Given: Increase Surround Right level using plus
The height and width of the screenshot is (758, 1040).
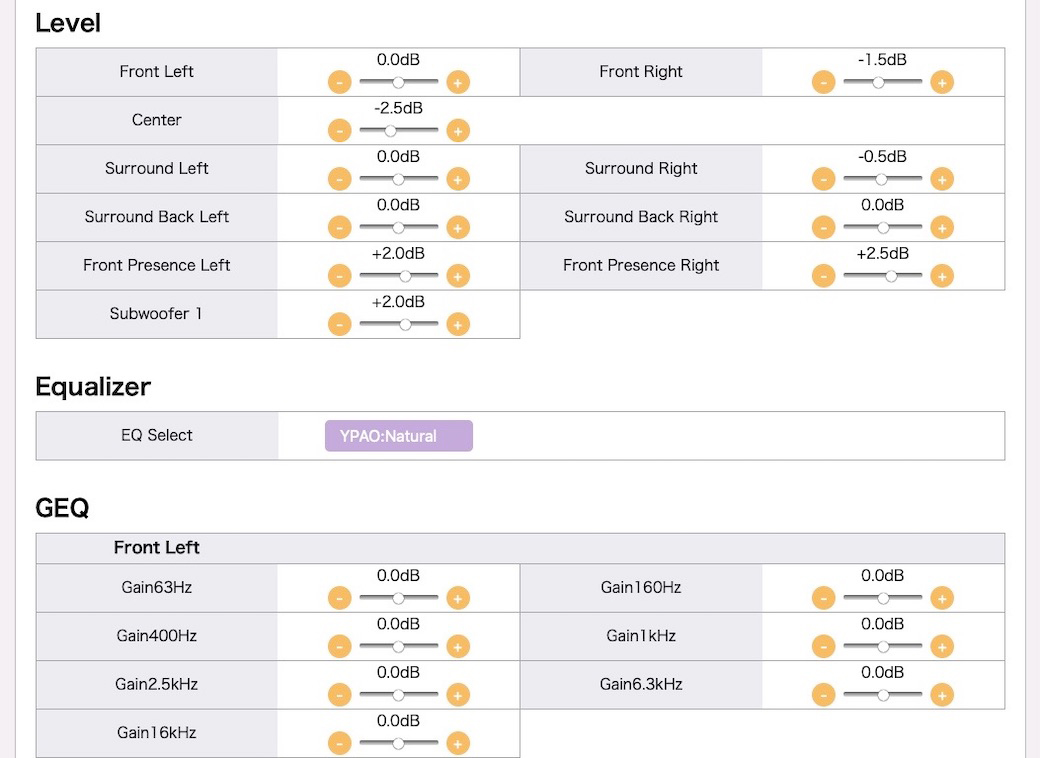Looking at the screenshot, I should (x=942, y=179).
